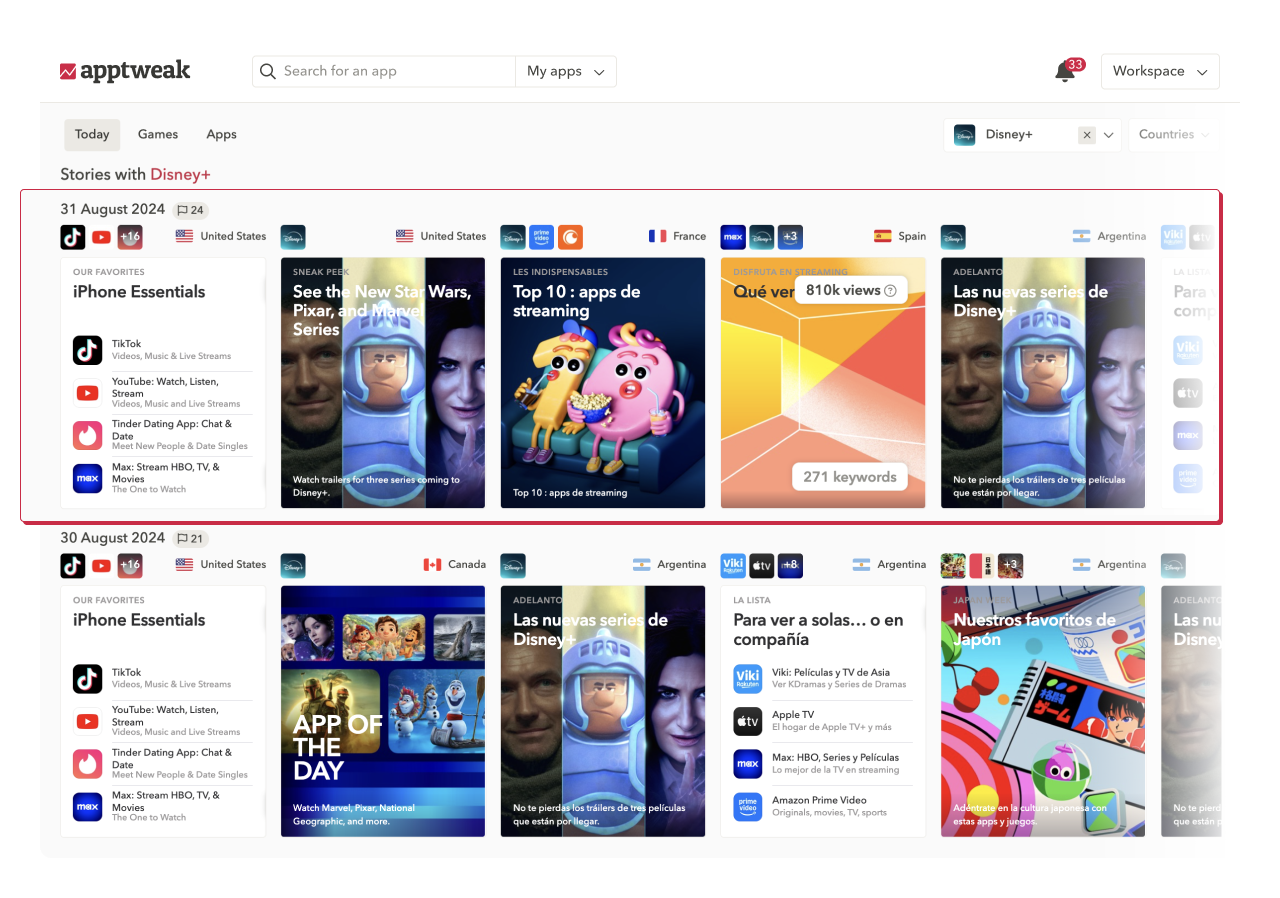Click Viki: Películas y TV de Asia

(831, 673)
